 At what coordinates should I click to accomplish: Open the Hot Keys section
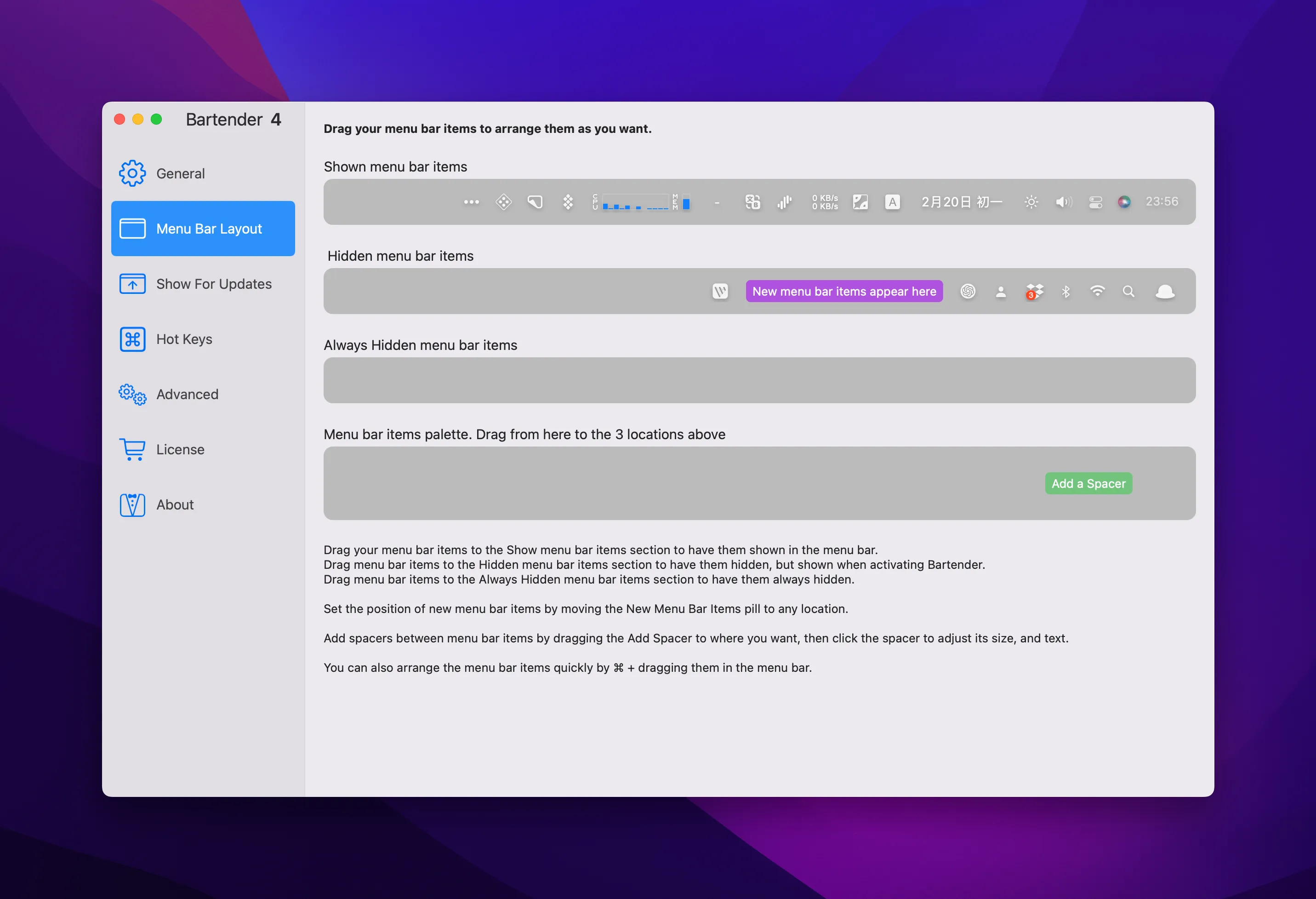[184, 339]
